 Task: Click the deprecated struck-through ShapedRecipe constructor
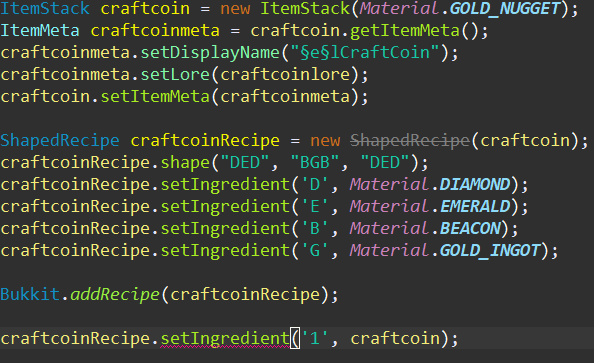[410, 141]
